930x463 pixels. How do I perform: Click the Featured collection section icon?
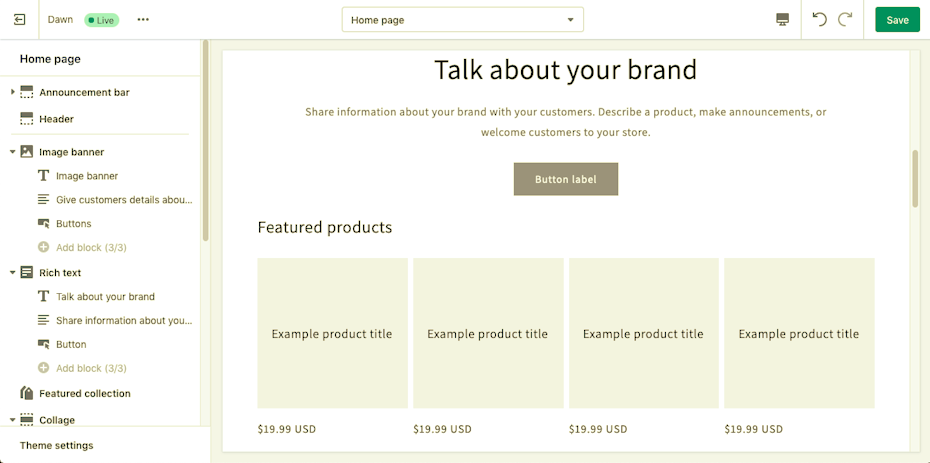[x=27, y=394]
